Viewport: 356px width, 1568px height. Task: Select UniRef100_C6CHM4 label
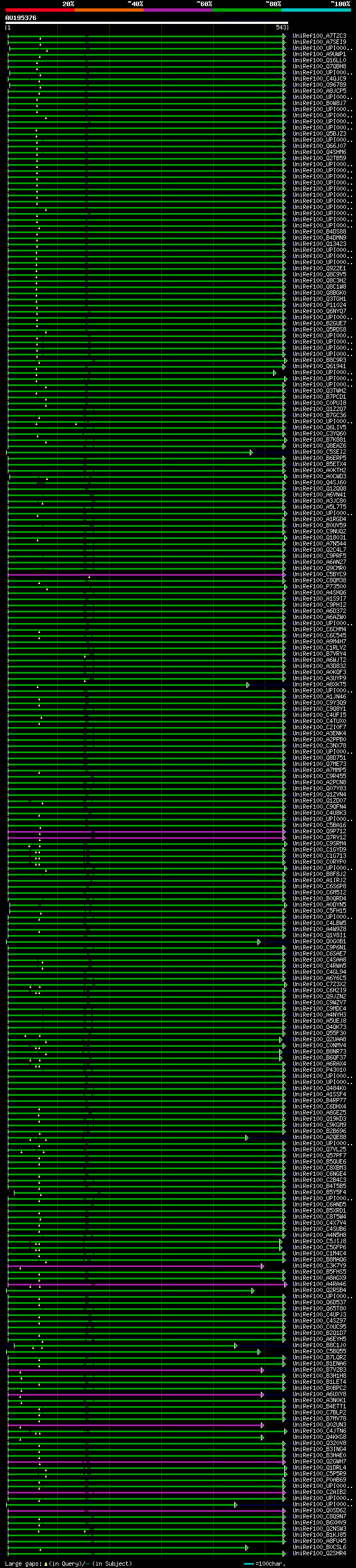[x=319, y=630]
